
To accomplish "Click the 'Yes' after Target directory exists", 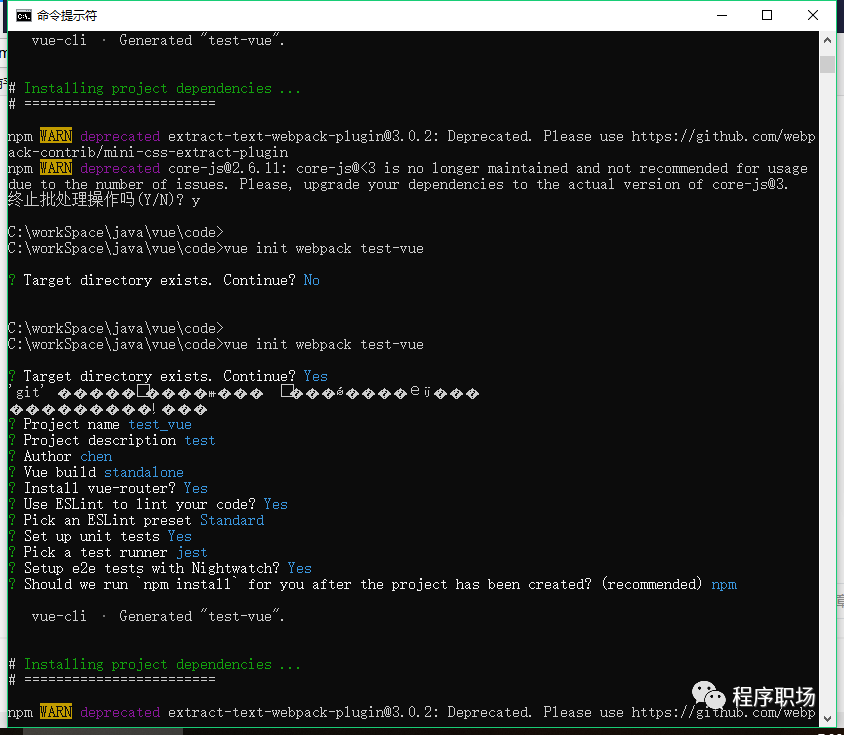I will coord(315,376).
